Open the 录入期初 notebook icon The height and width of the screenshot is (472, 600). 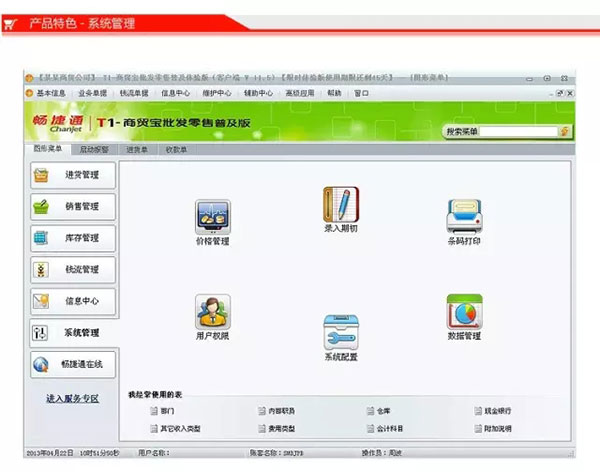pos(341,204)
